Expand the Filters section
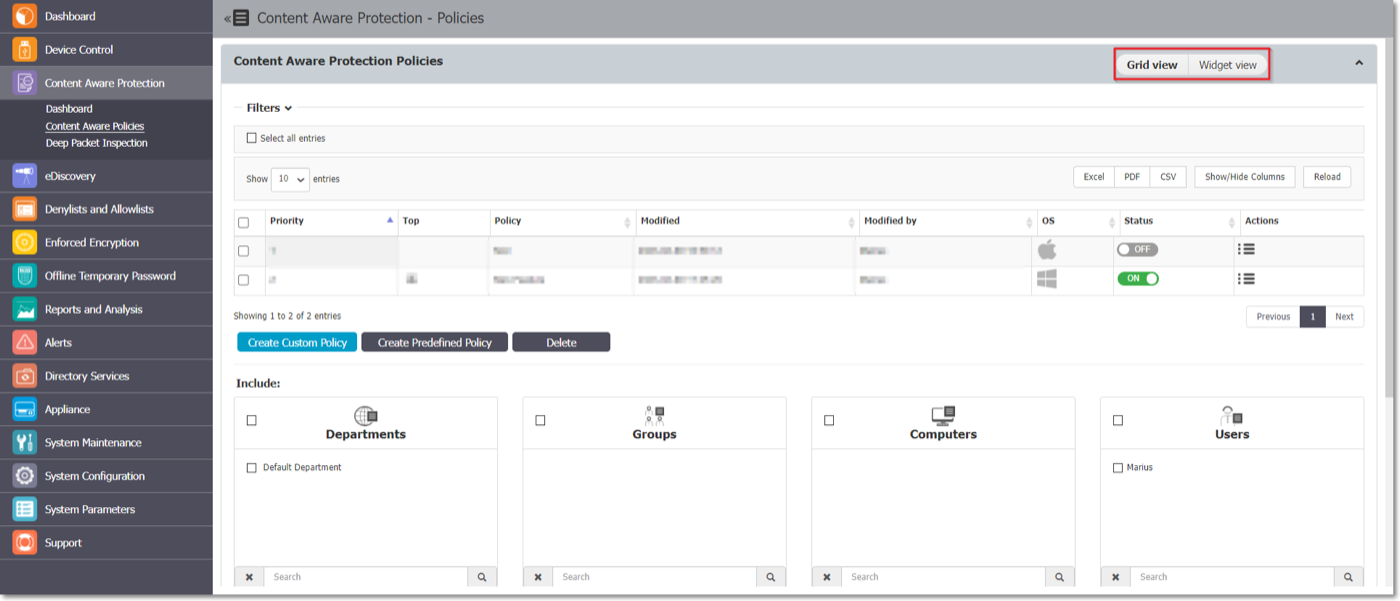Viewport: 1400px width, 601px height. pyautogui.click(x=269, y=108)
